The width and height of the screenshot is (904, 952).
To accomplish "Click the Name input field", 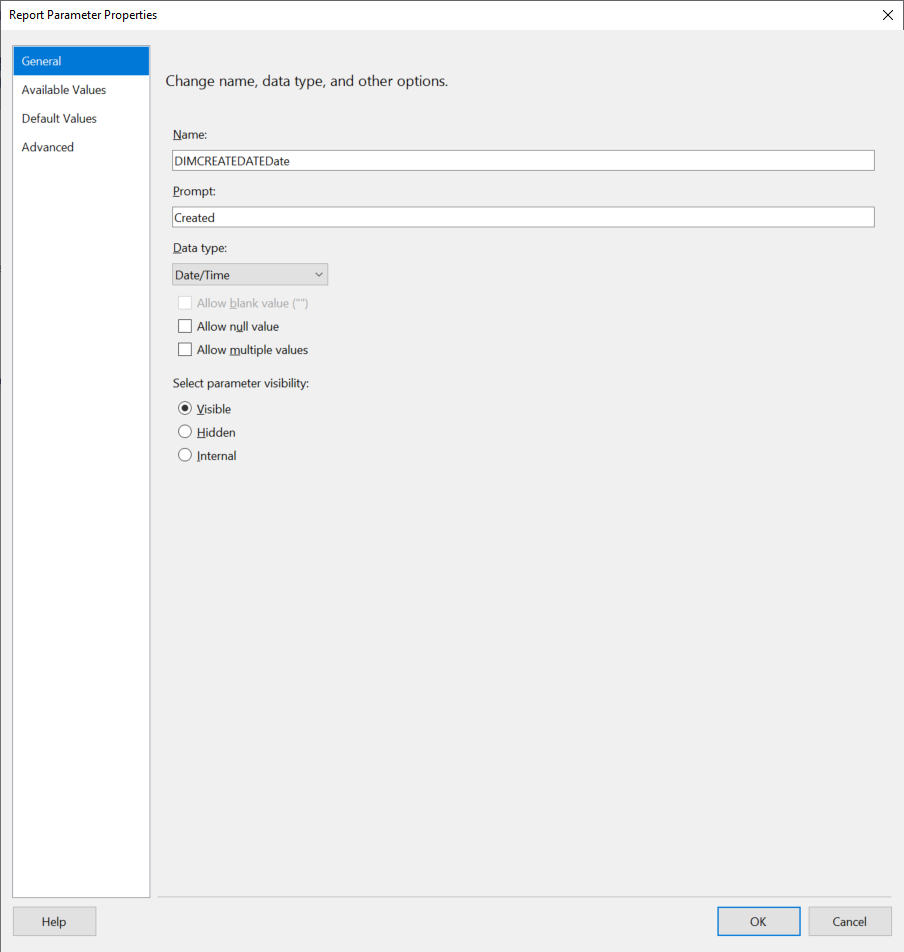I will click(523, 160).
